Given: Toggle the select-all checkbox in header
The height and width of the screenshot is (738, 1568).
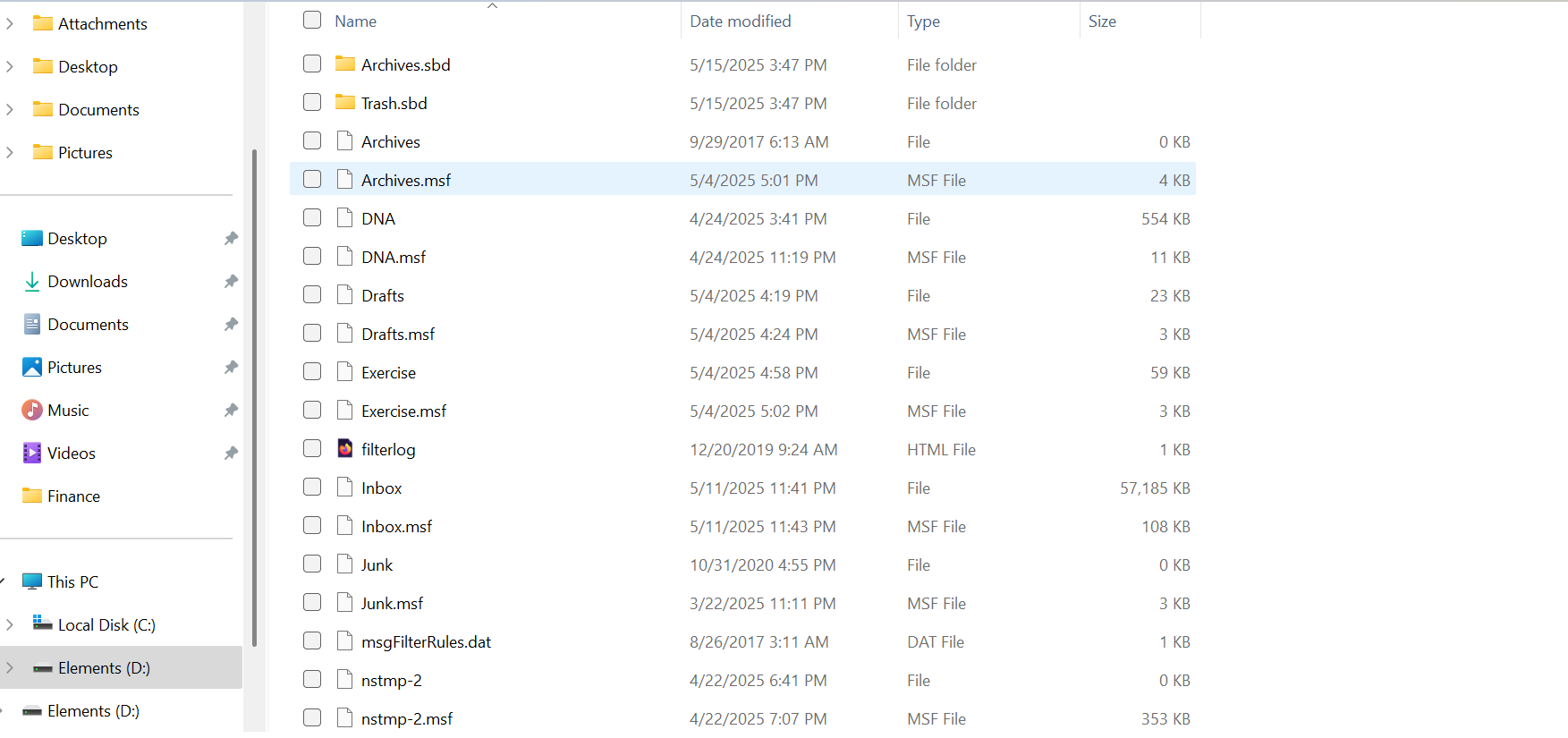Looking at the screenshot, I should tap(312, 20).
